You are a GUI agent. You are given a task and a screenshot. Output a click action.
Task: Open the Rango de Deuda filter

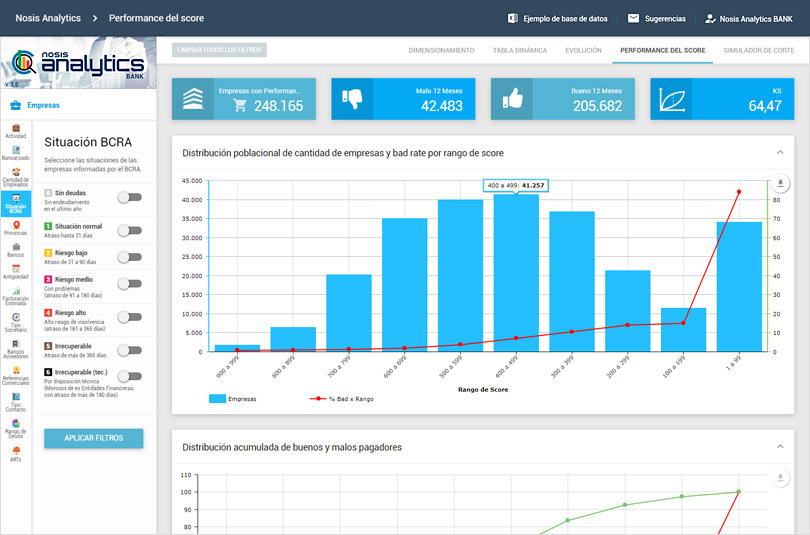pos(15,429)
